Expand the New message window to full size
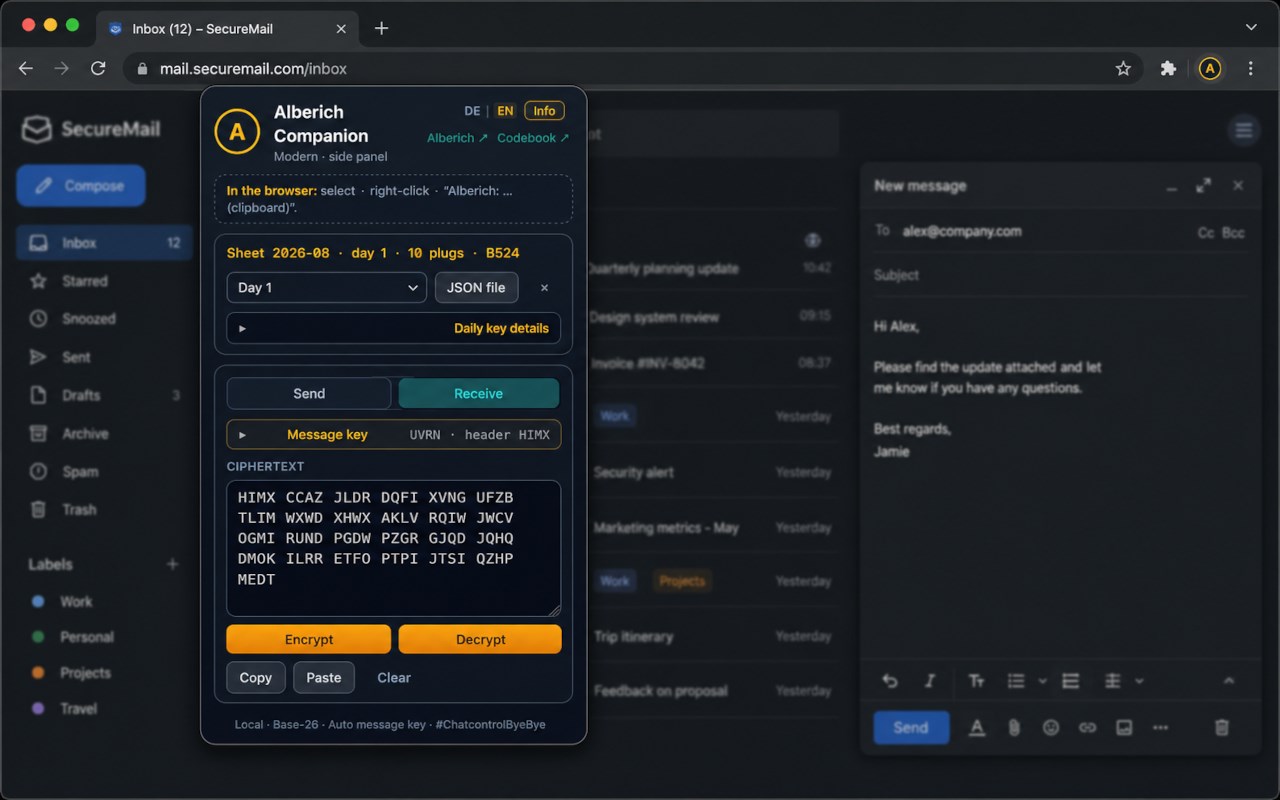1280x800 pixels. tap(1204, 186)
